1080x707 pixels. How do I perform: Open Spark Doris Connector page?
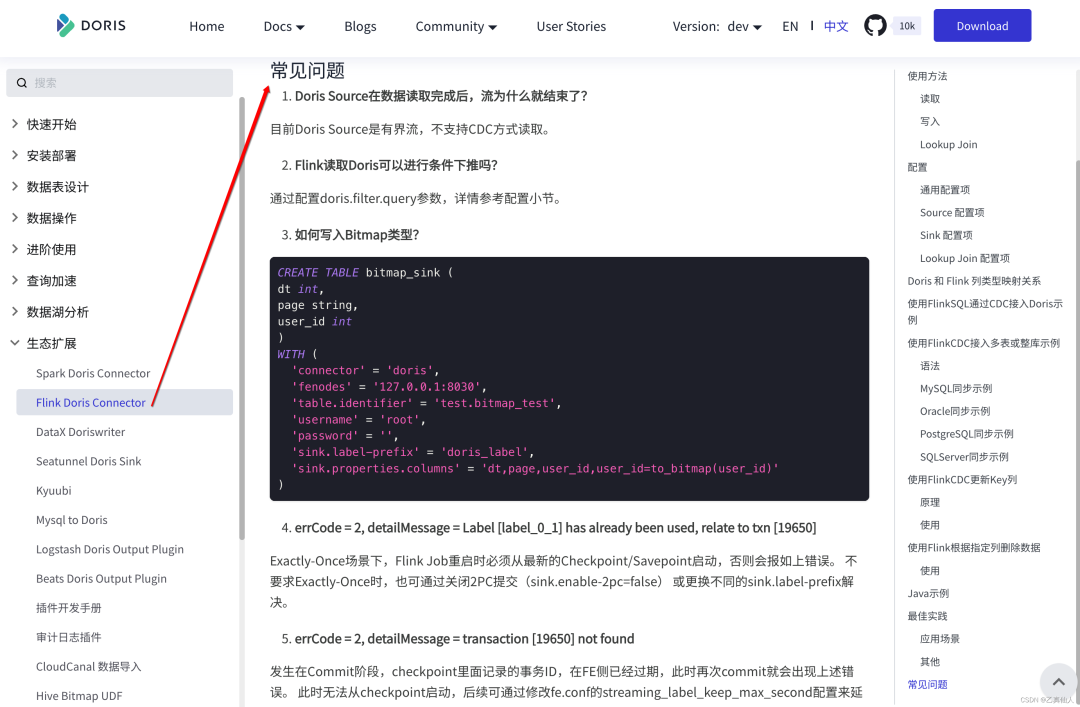coord(93,373)
